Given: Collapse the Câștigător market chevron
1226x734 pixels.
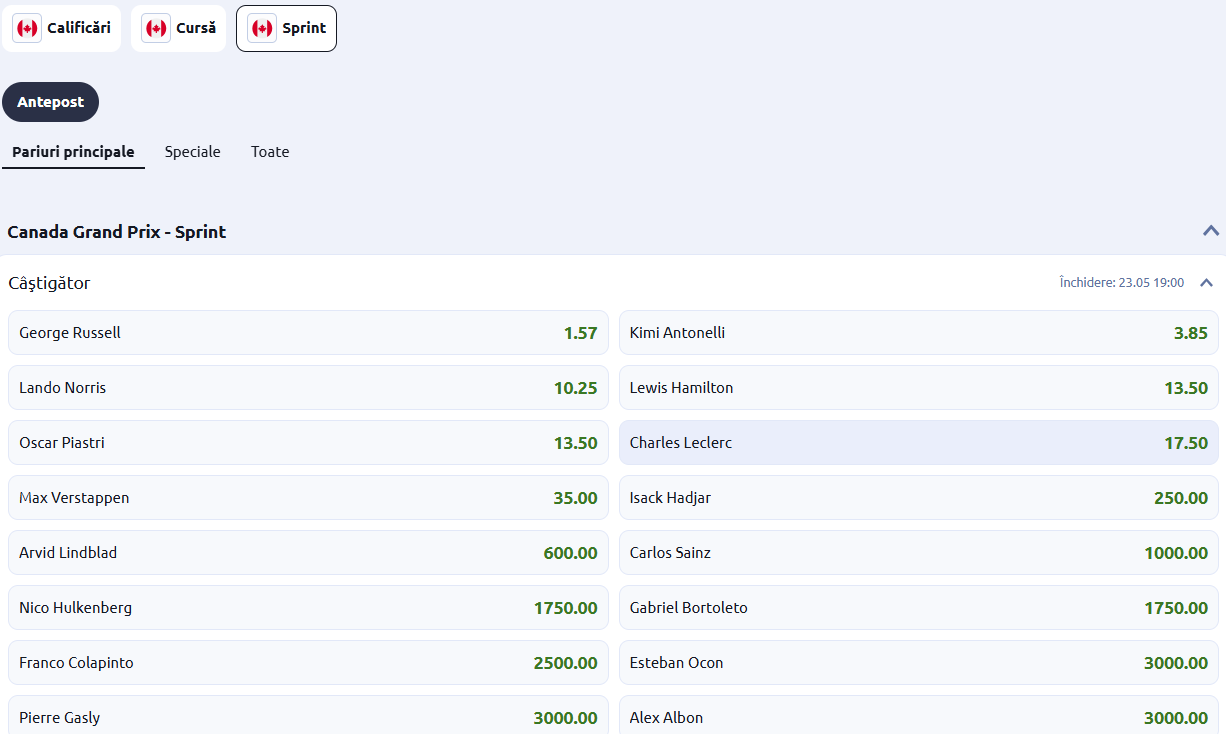Looking at the screenshot, I should point(1206,283).
